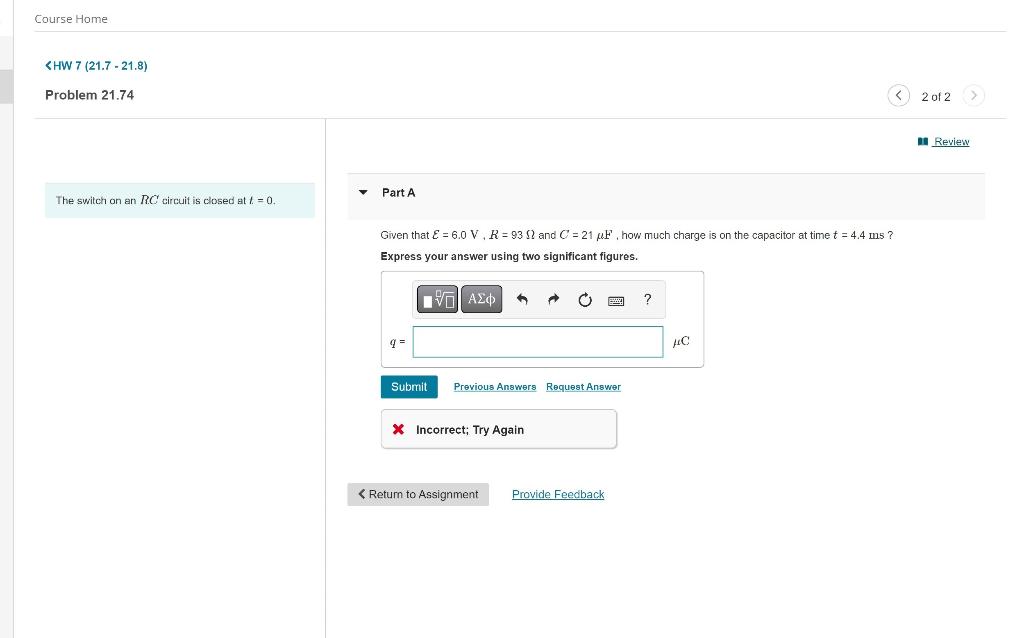The image size is (1024, 638).
Task: Return to Assignment
Action: click(418, 494)
